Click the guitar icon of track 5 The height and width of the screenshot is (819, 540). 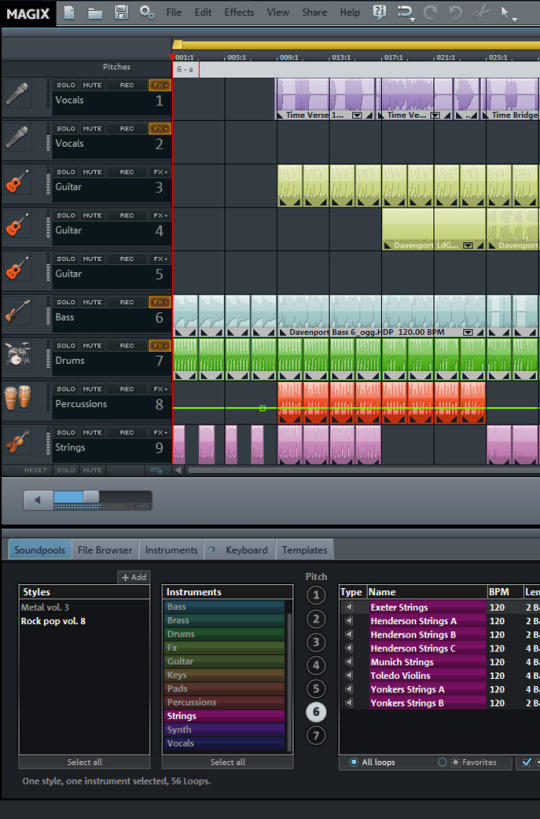point(18,268)
